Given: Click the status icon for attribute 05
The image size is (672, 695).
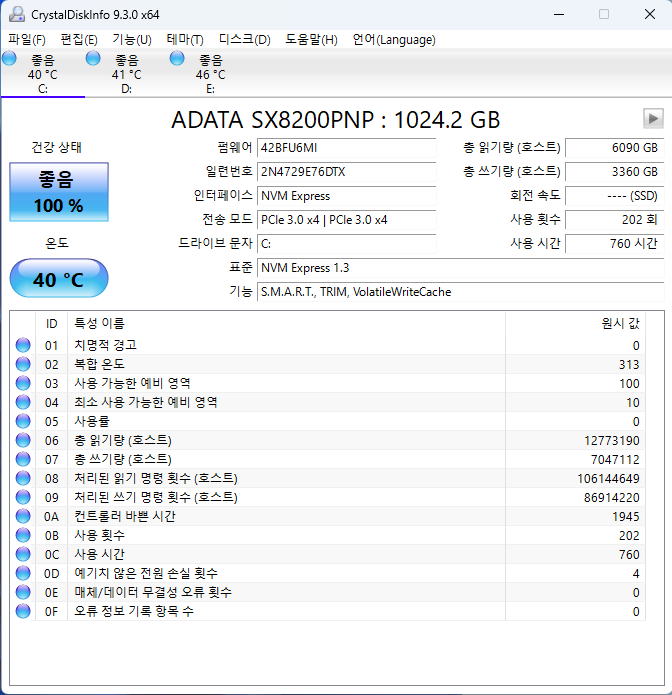Looking at the screenshot, I should coord(23,421).
